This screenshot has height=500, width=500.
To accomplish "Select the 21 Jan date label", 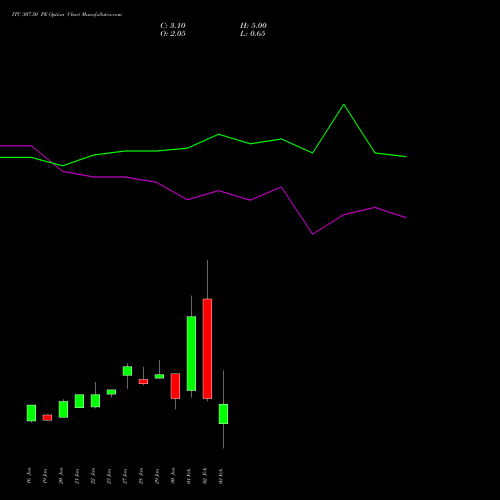I will [x=77, y=476].
